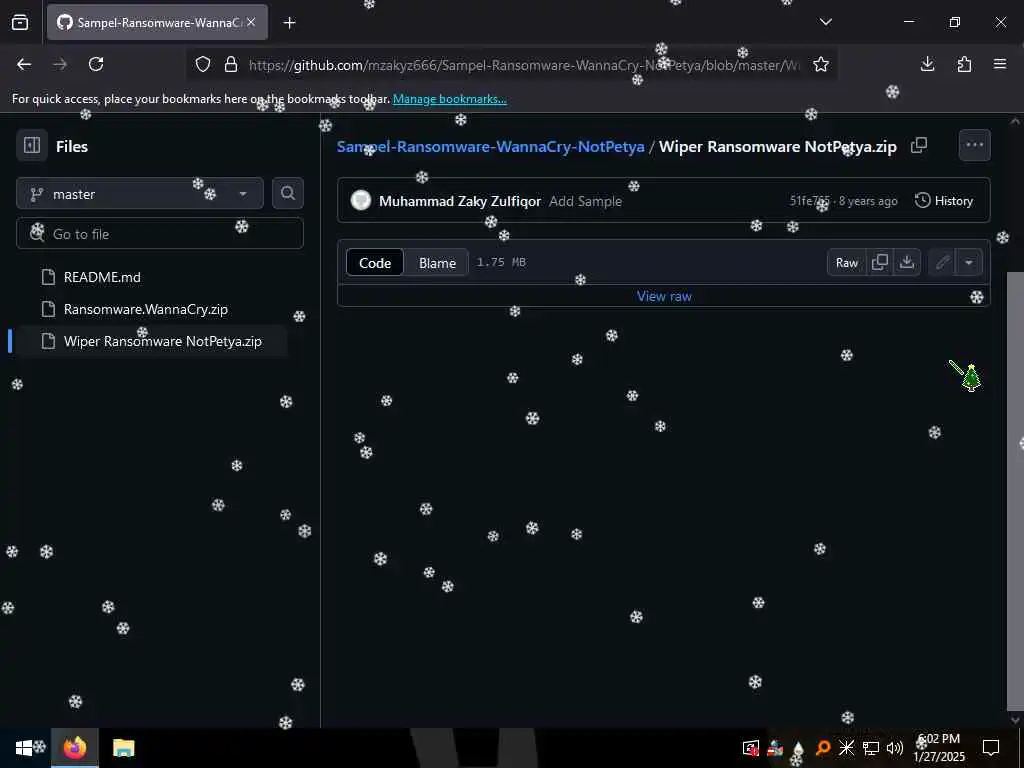Expand the master branch selector
1024x768 pixels.
140,194
